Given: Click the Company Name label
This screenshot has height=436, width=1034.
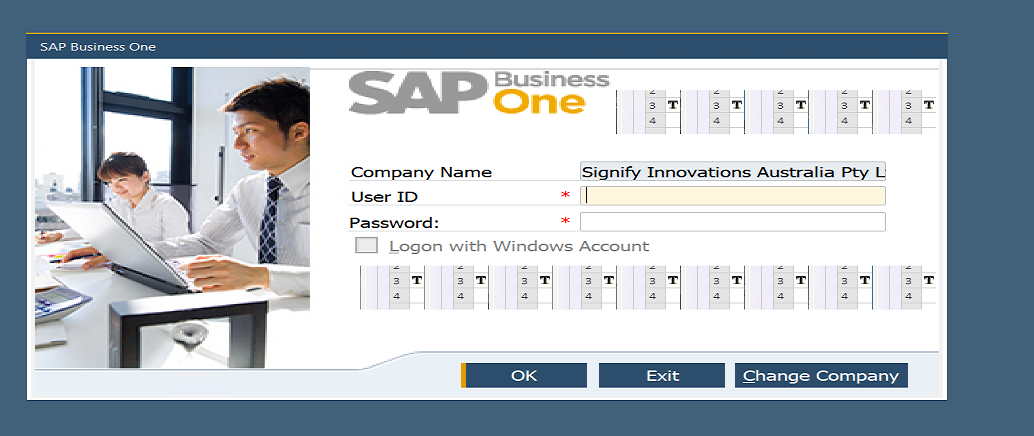Looking at the screenshot, I should [421, 173].
